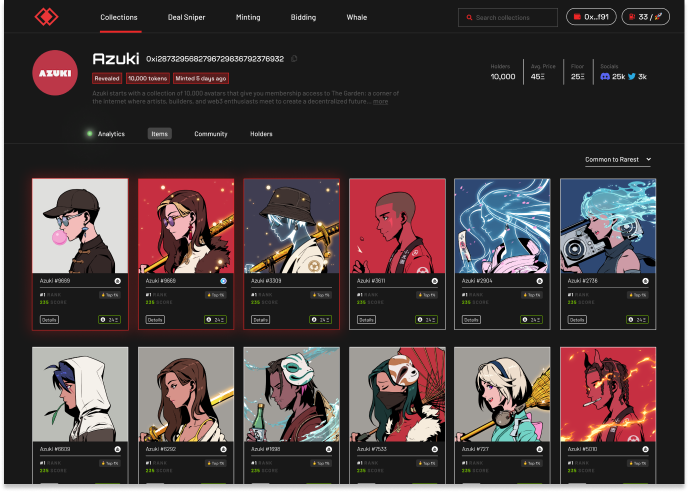Open the wallet 0x...f91 menu

click(x=591, y=17)
